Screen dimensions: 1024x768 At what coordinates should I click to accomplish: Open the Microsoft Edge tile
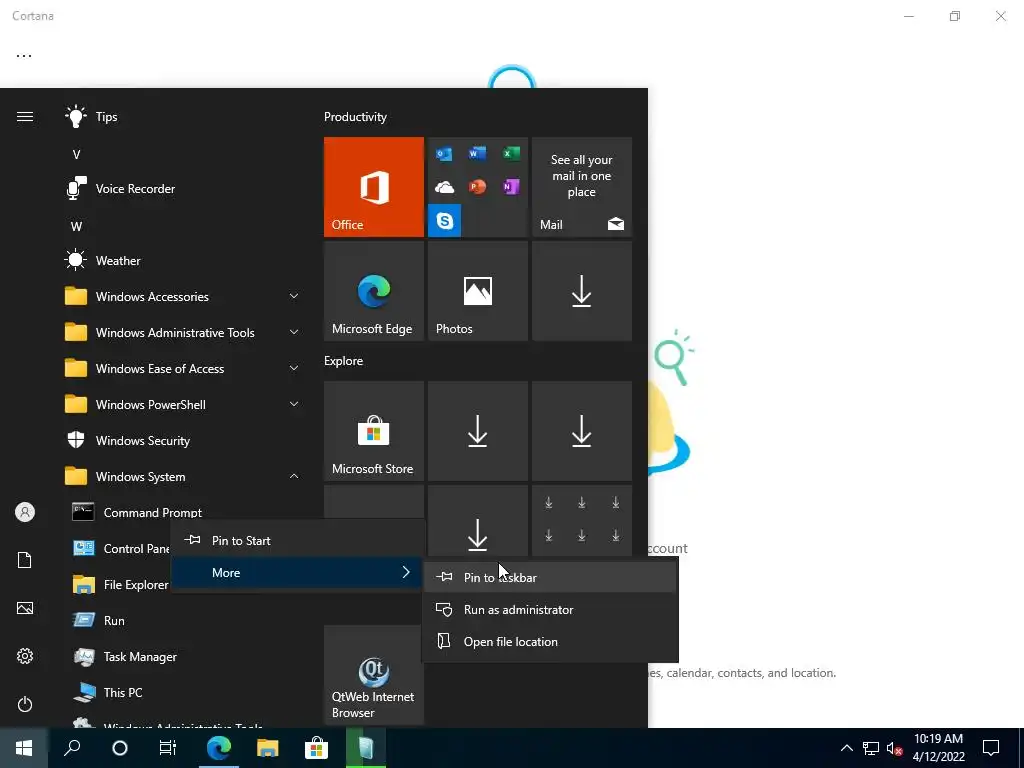(x=374, y=291)
